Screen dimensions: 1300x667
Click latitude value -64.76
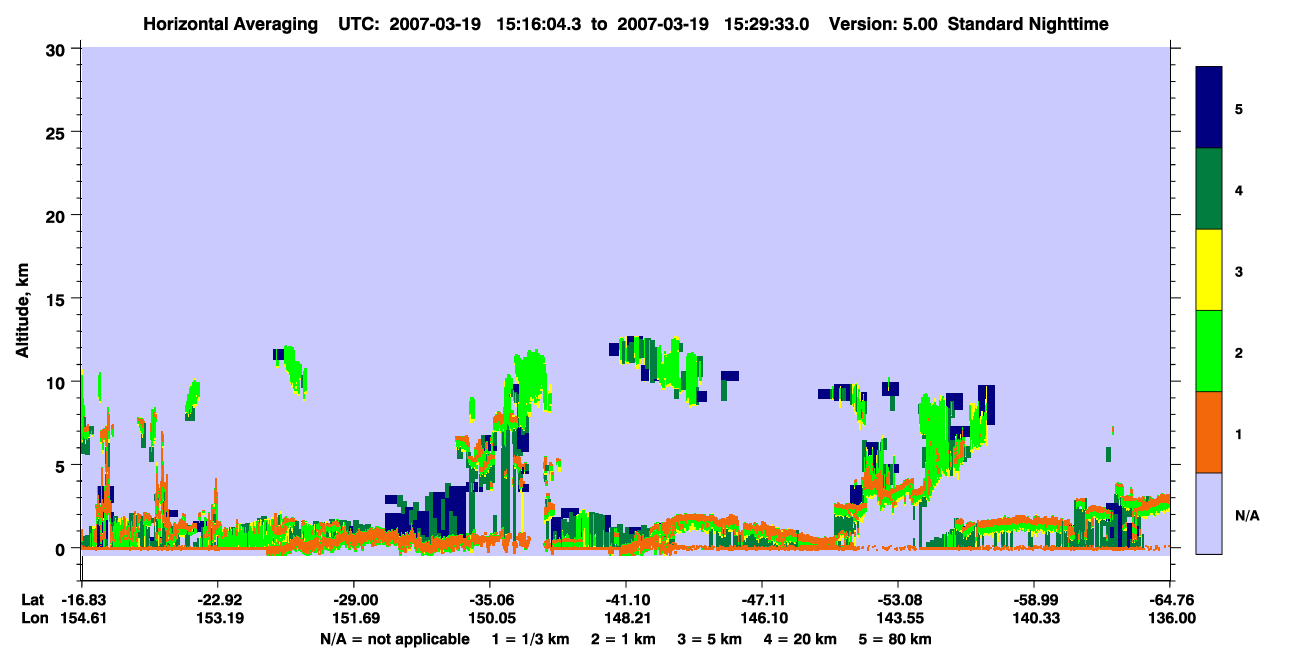pos(1170,600)
